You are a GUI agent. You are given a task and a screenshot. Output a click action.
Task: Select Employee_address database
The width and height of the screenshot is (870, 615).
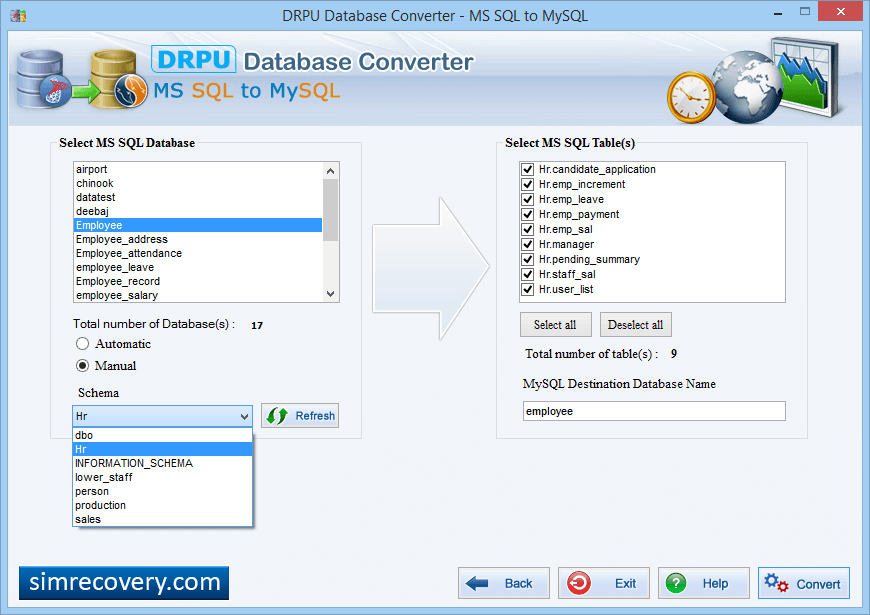point(198,239)
